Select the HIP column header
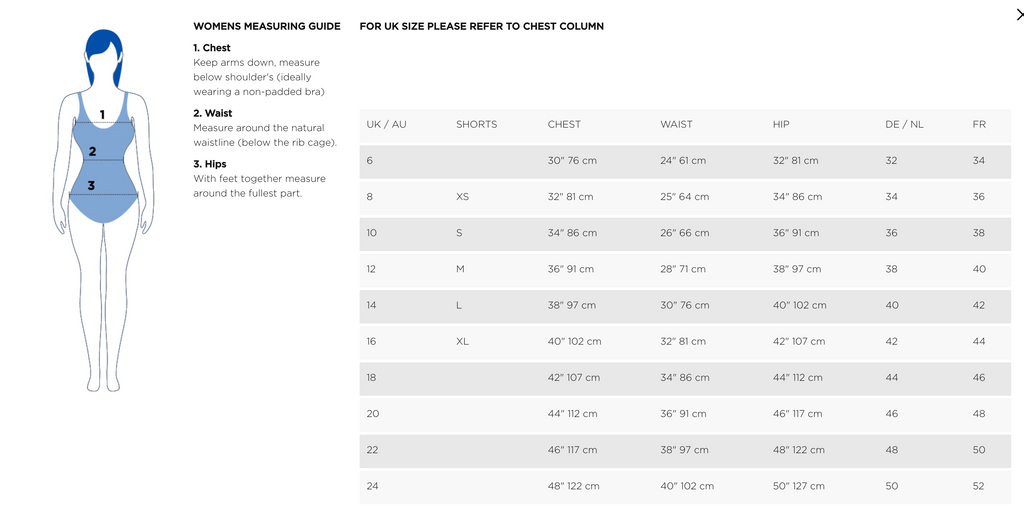This screenshot has width=1024, height=506. (780, 124)
